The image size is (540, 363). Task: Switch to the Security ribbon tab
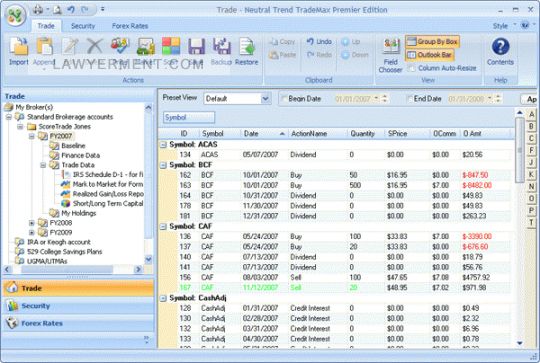[x=83, y=26]
